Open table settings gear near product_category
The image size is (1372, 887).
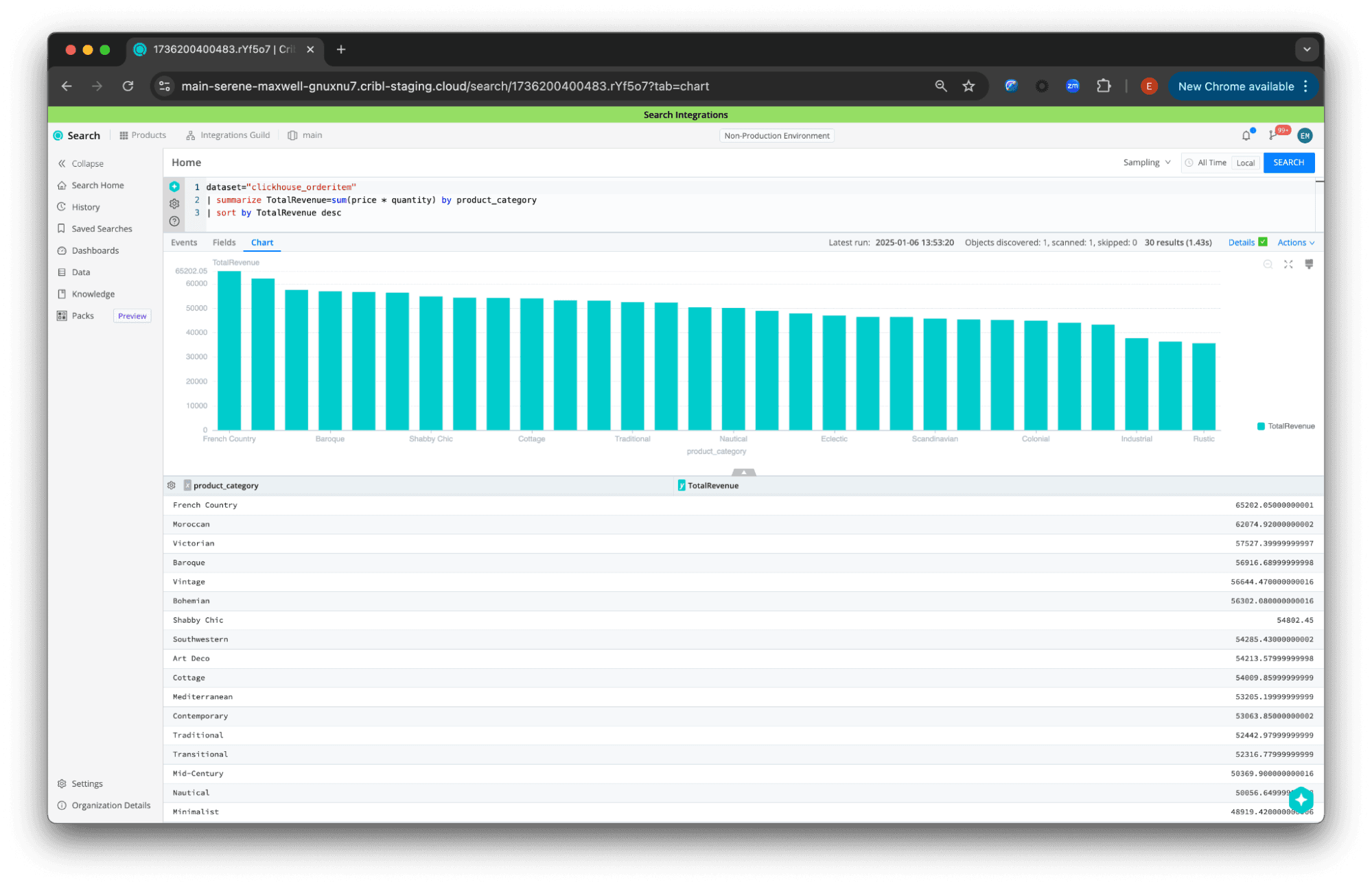(172, 485)
